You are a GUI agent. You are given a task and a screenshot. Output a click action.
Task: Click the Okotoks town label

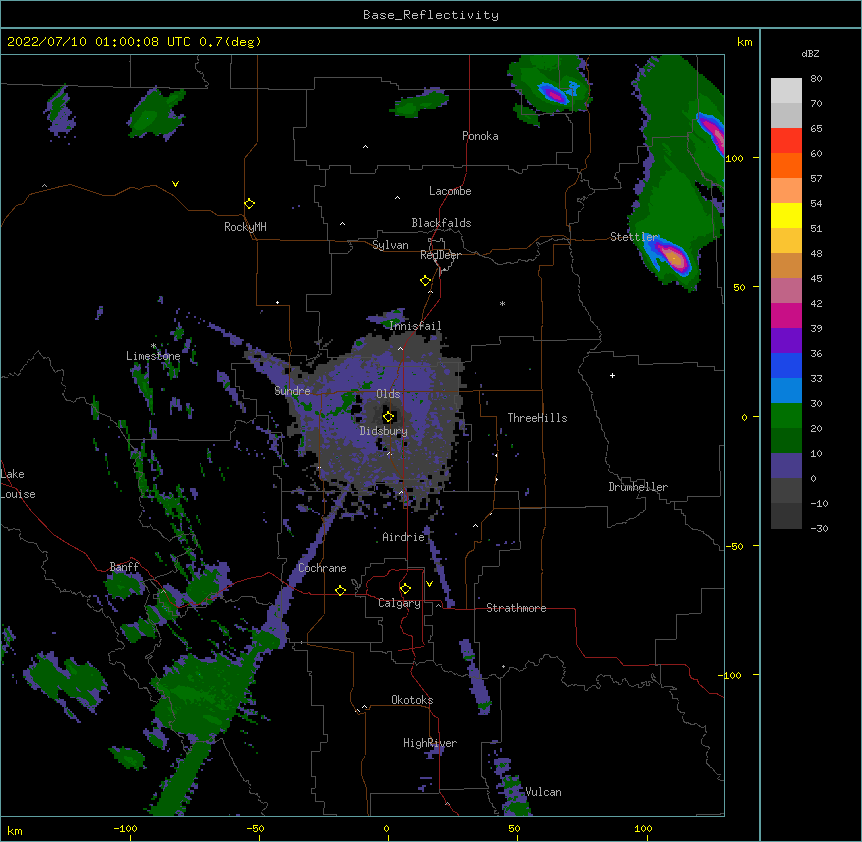tap(412, 700)
